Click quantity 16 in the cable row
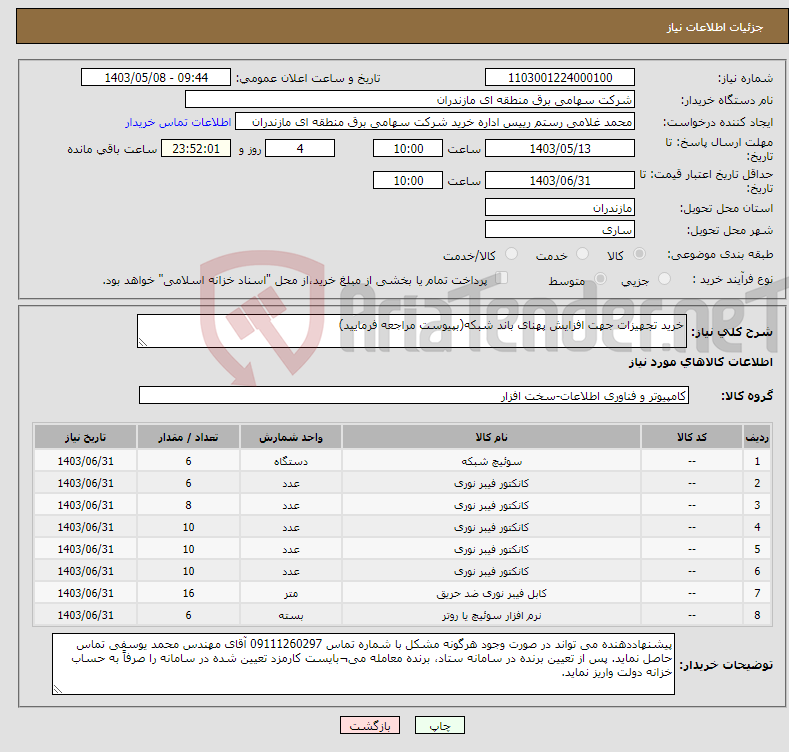Image resolution: width=789 pixels, height=752 pixels. click(188, 593)
